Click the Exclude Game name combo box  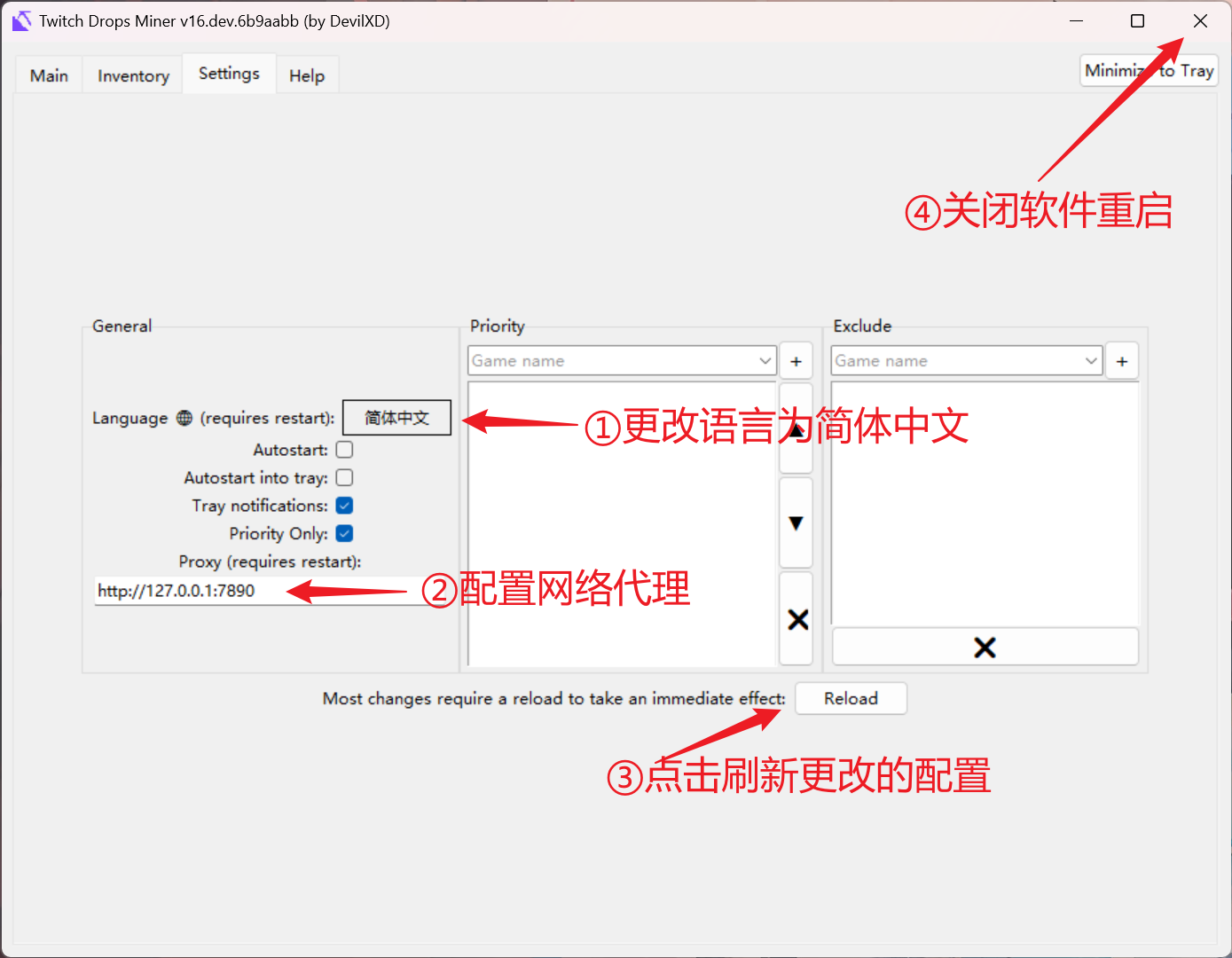[967, 361]
